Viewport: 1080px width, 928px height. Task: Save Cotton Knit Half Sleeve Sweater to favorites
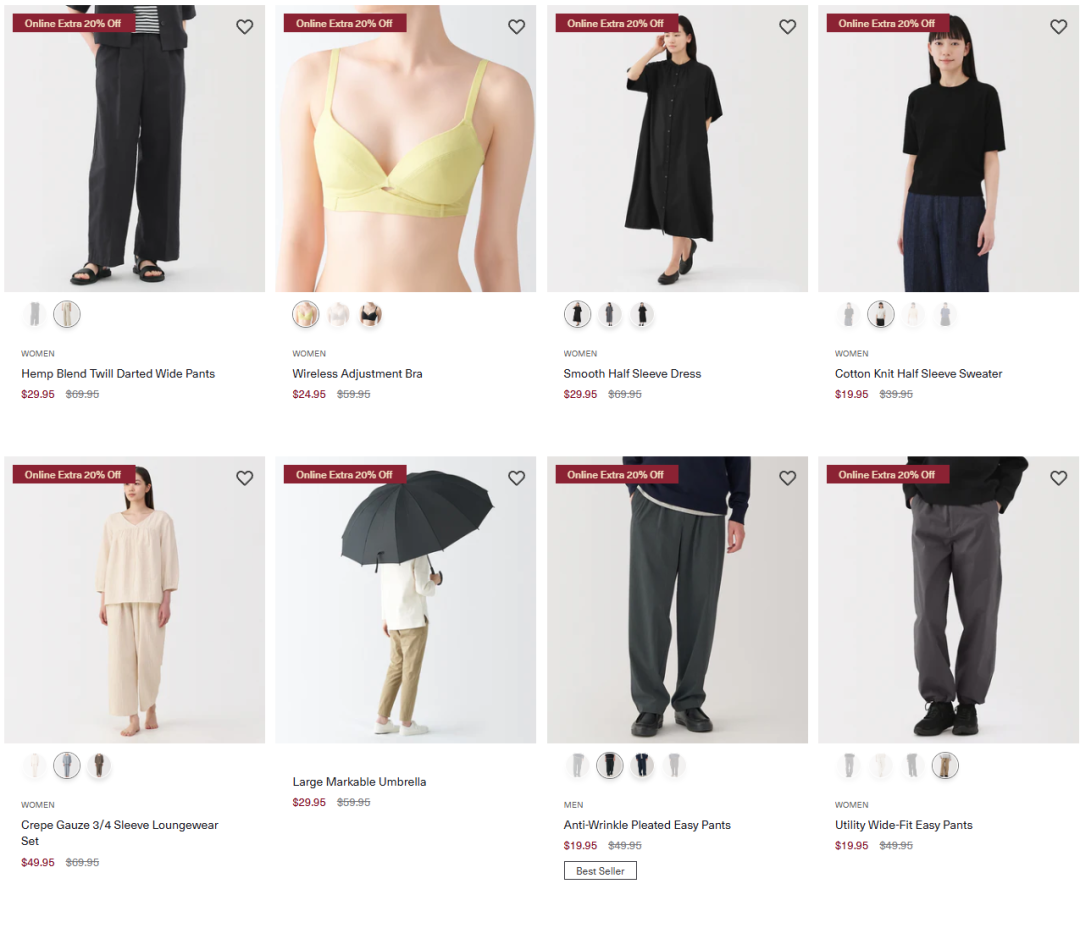pos(1059,27)
